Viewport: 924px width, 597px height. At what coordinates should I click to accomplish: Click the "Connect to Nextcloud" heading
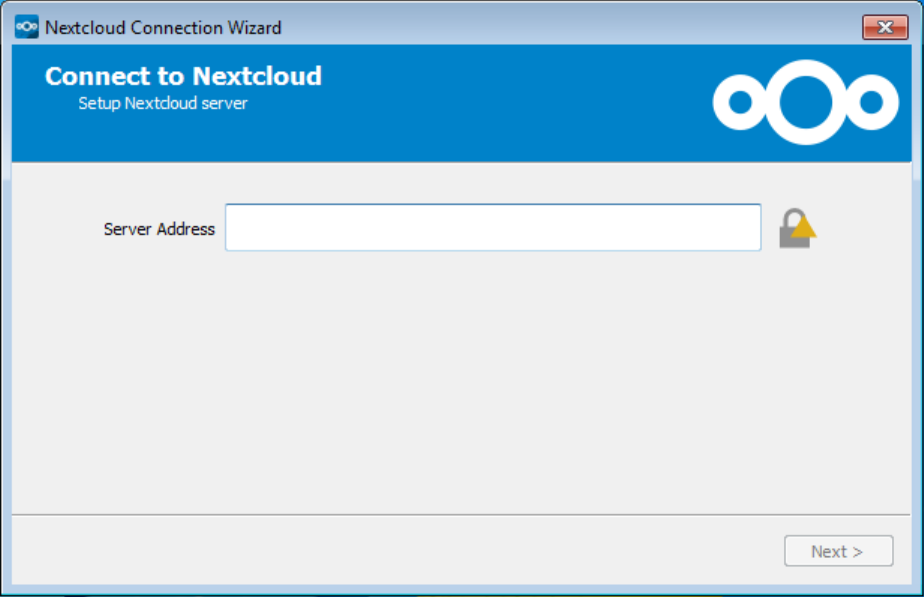click(183, 76)
